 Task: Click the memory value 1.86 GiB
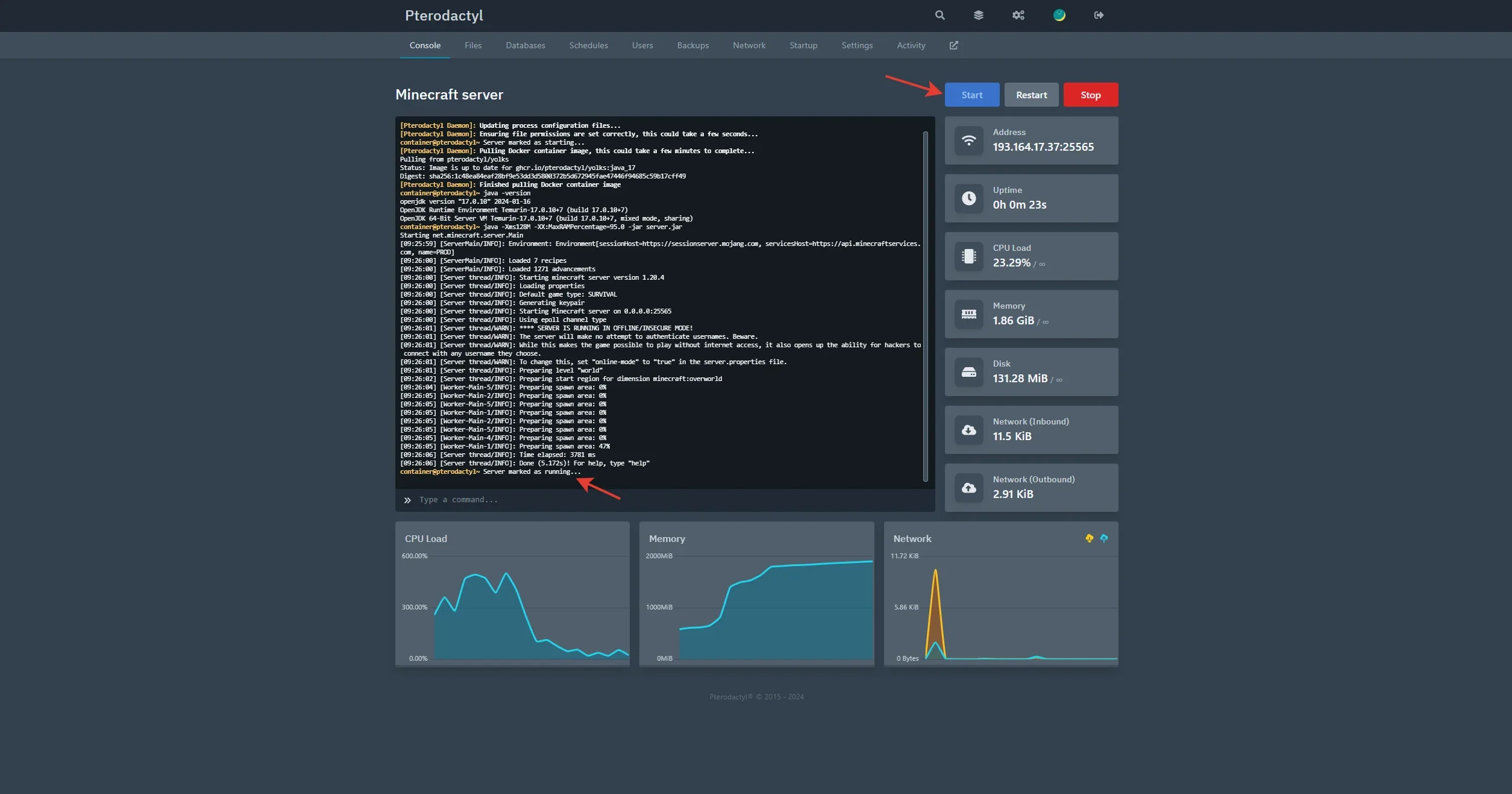1014,321
